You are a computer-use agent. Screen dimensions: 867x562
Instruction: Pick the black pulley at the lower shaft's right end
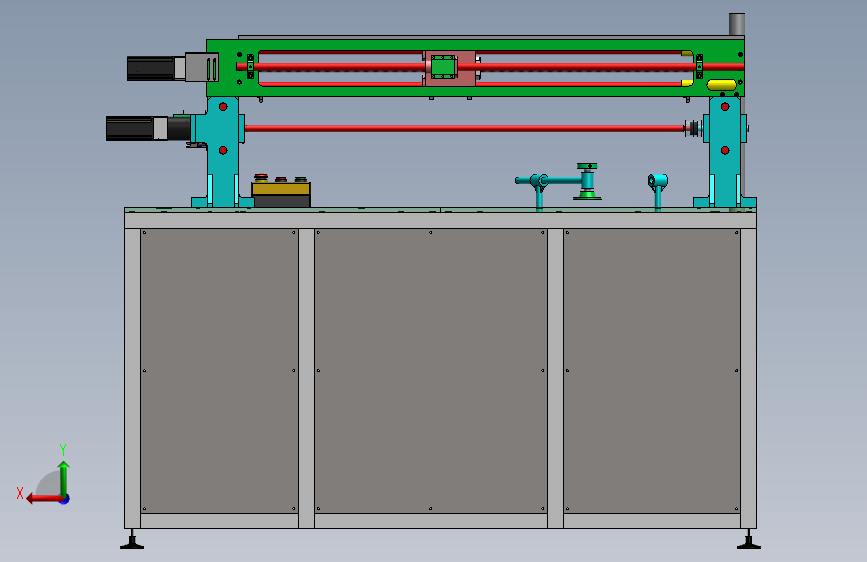693,128
